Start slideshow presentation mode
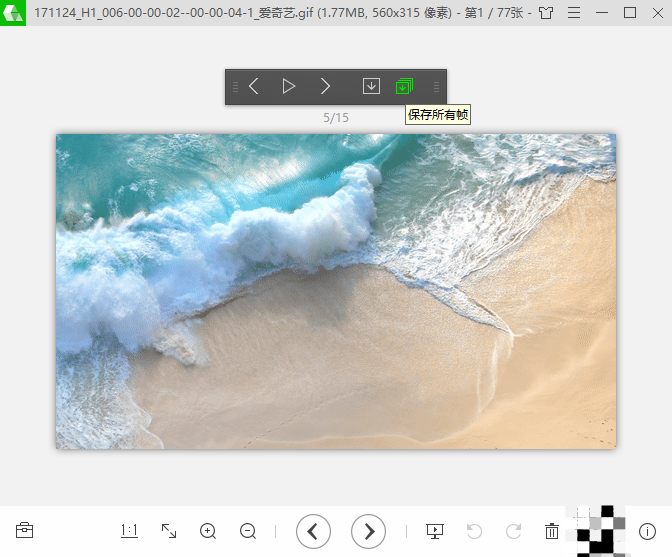672x557 pixels. pyautogui.click(x=435, y=531)
